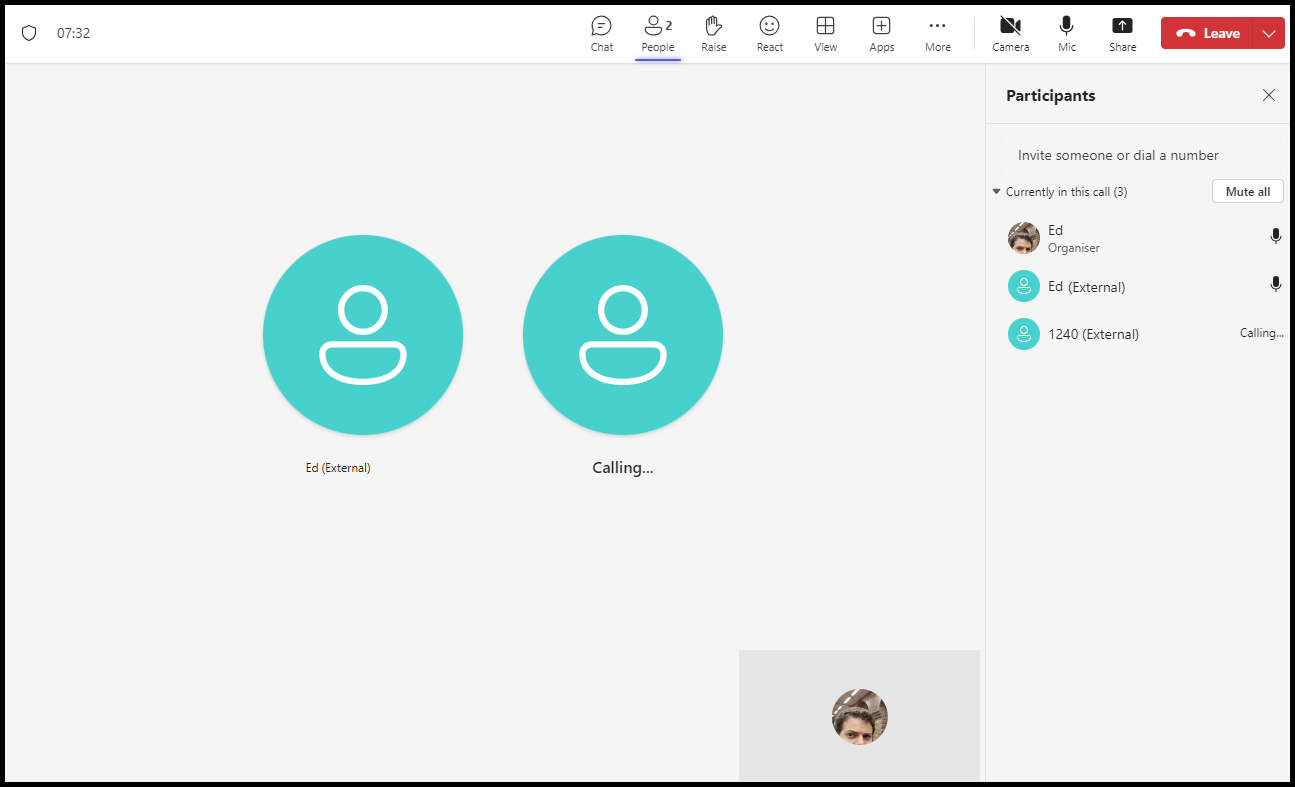Viewport: 1295px width, 787px height.
Task: Click the Calling... label under the tile
Action: (623, 467)
